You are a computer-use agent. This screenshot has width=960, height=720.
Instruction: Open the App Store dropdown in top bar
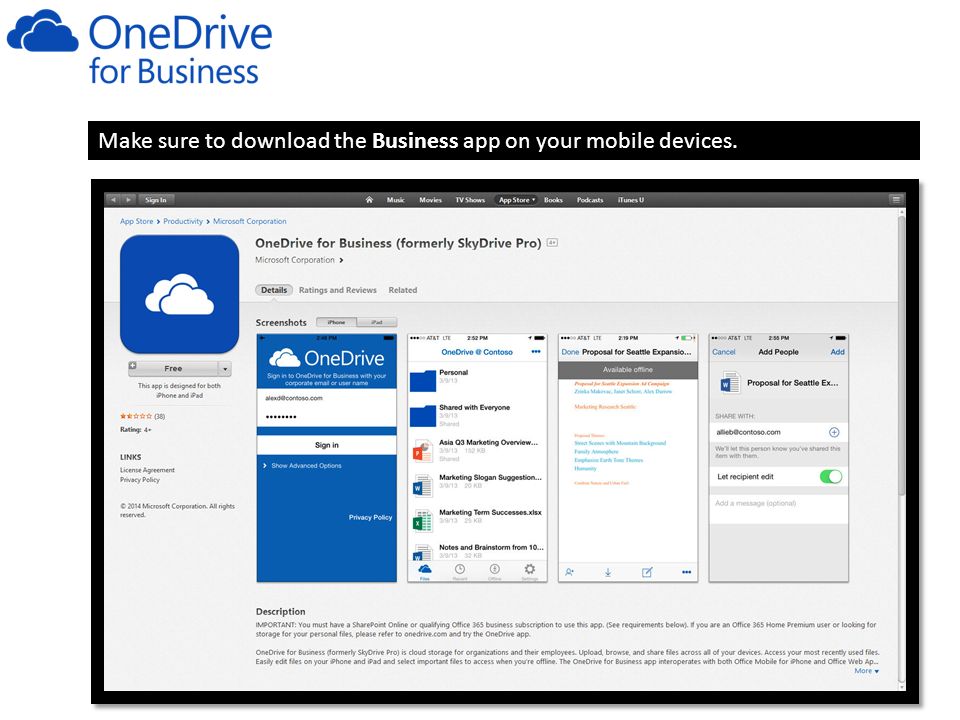click(x=517, y=200)
